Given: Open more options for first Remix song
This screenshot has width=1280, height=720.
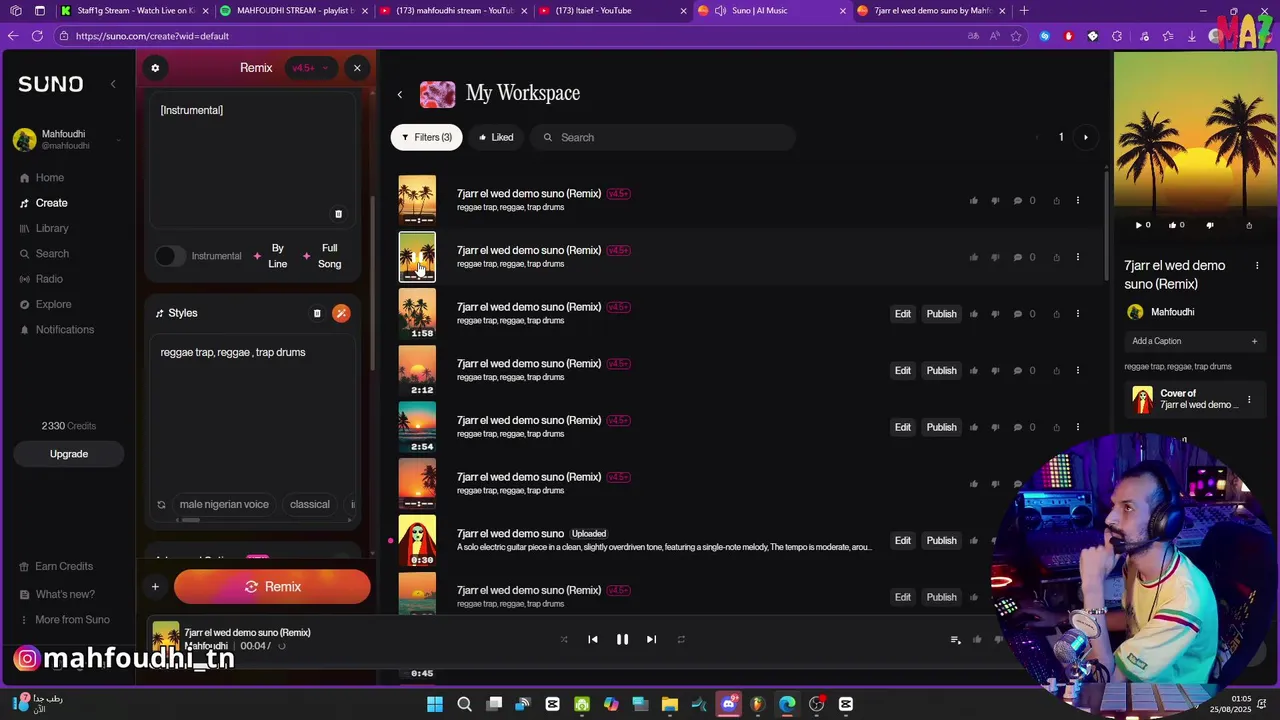Looking at the screenshot, I should point(1077,201).
